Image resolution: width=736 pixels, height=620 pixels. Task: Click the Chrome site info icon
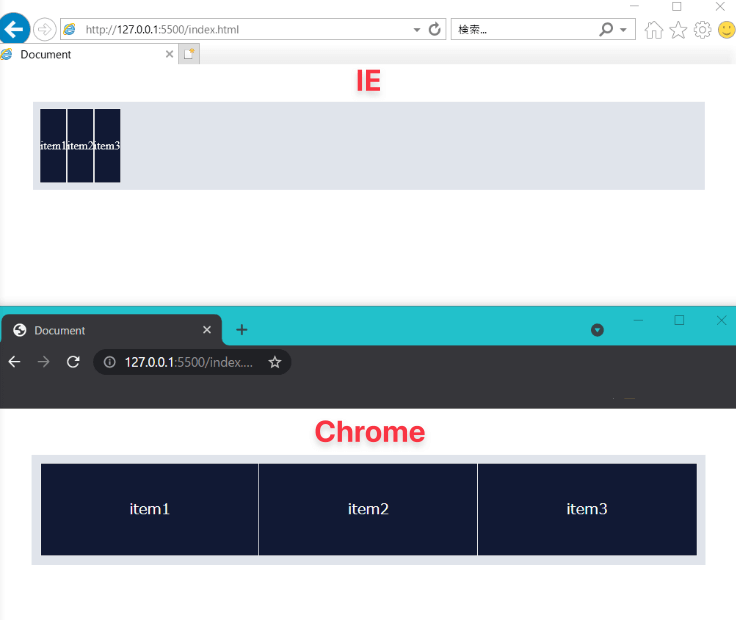109,362
